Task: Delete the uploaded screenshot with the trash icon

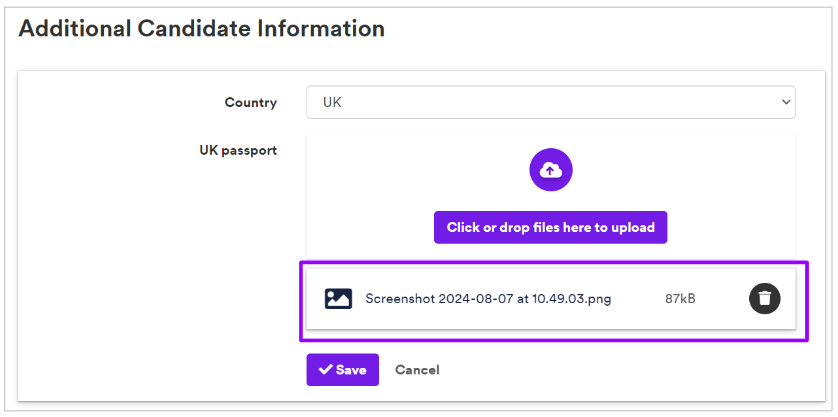Action: point(764,298)
